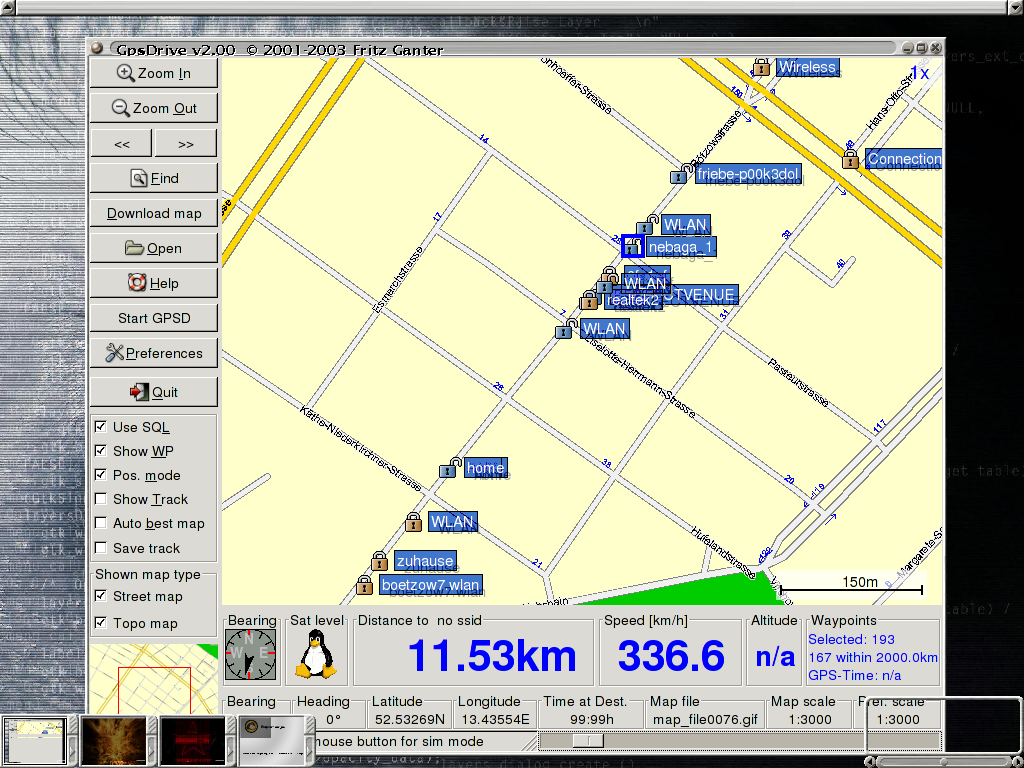The width and height of the screenshot is (1024, 768).
Task: Click the "Hufelandstrasse" street label on the map
Action: [723, 552]
